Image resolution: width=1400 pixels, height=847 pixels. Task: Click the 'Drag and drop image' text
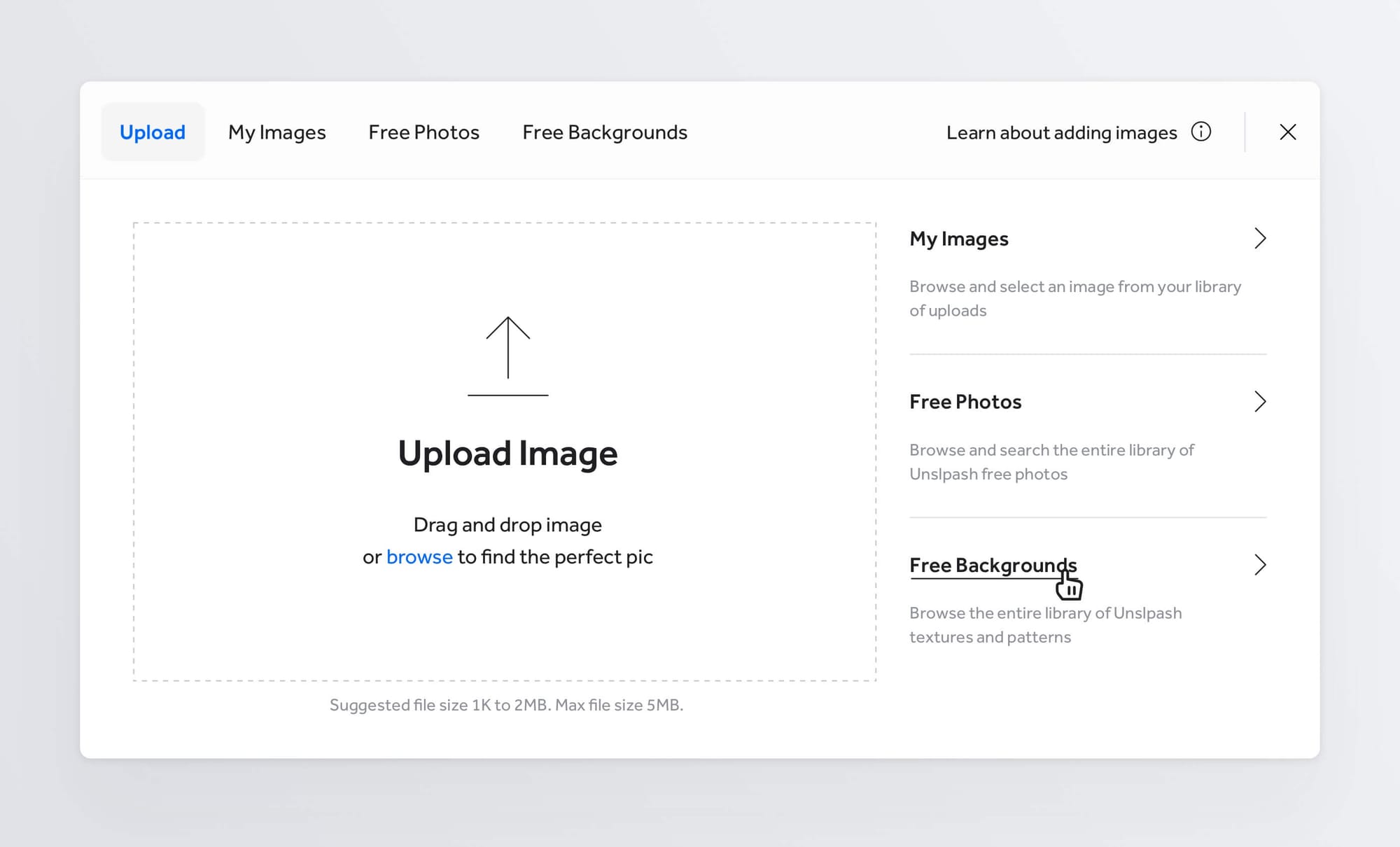pyautogui.click(x=507, y=525)
